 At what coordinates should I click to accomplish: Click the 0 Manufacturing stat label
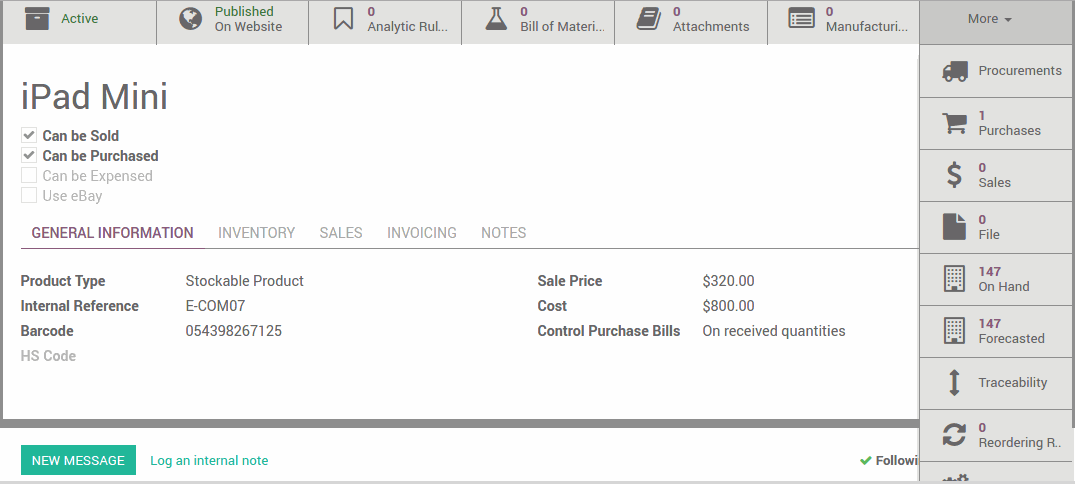(867, 19)
